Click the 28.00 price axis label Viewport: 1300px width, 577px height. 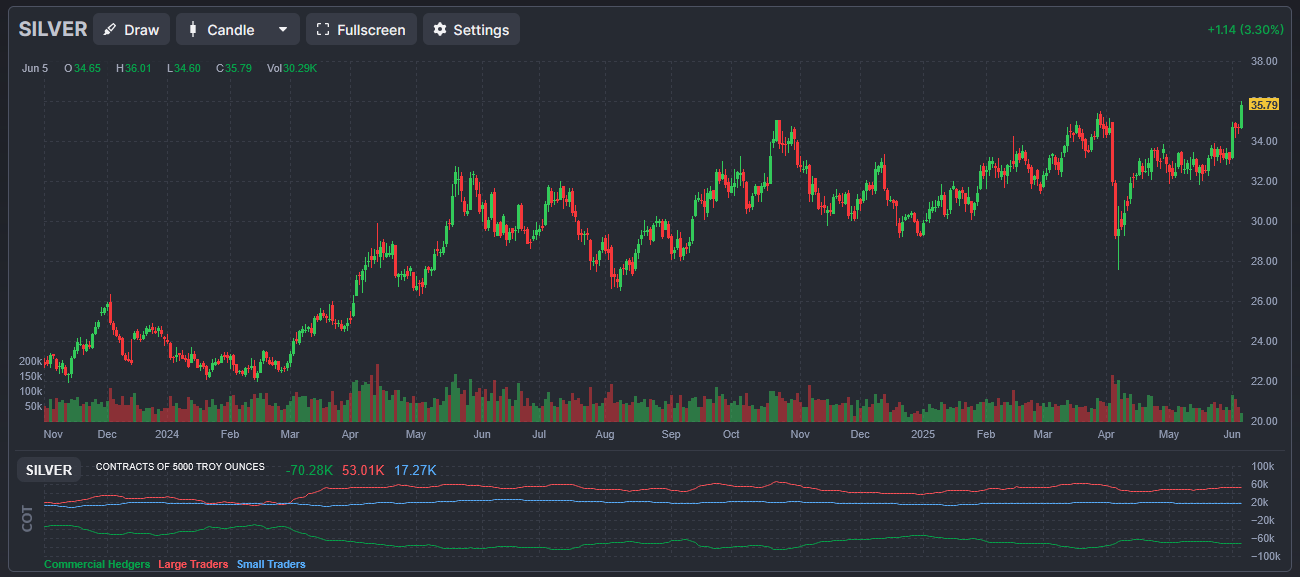point(1264,261)
